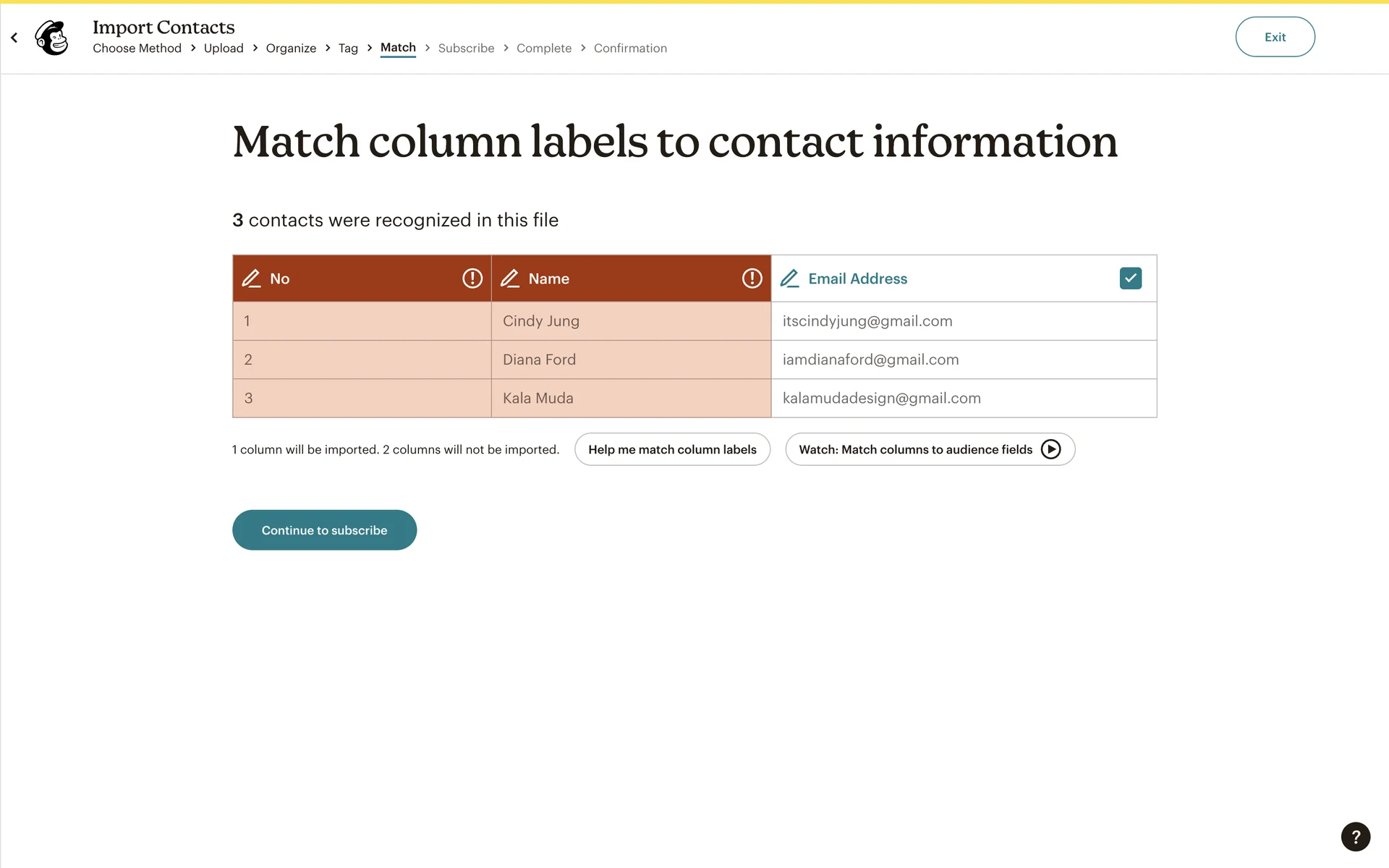Screen dimensions: 1389x868
Task: Click the pencil edit icon on the No column
Action: 251,278
